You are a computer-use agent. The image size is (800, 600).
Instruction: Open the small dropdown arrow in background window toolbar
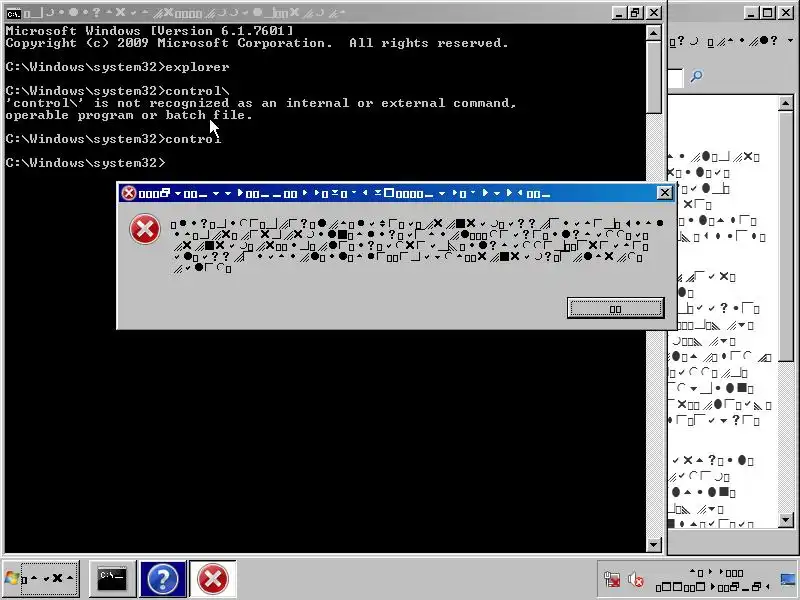790,40
